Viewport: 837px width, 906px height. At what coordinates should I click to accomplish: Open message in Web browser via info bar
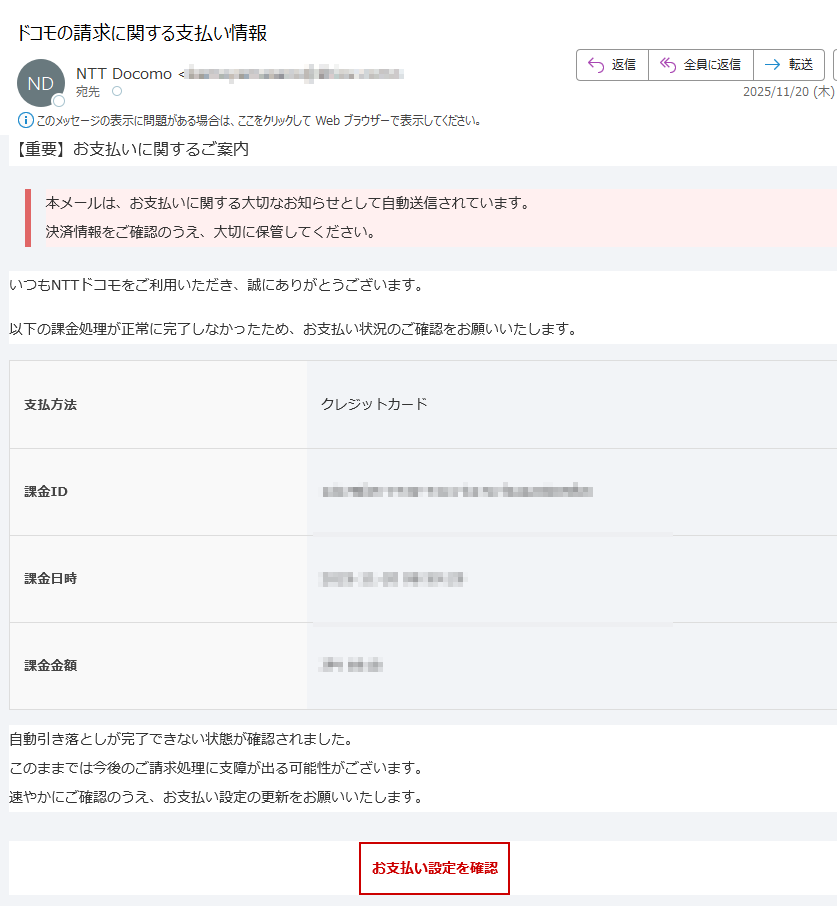click(260, 121)
